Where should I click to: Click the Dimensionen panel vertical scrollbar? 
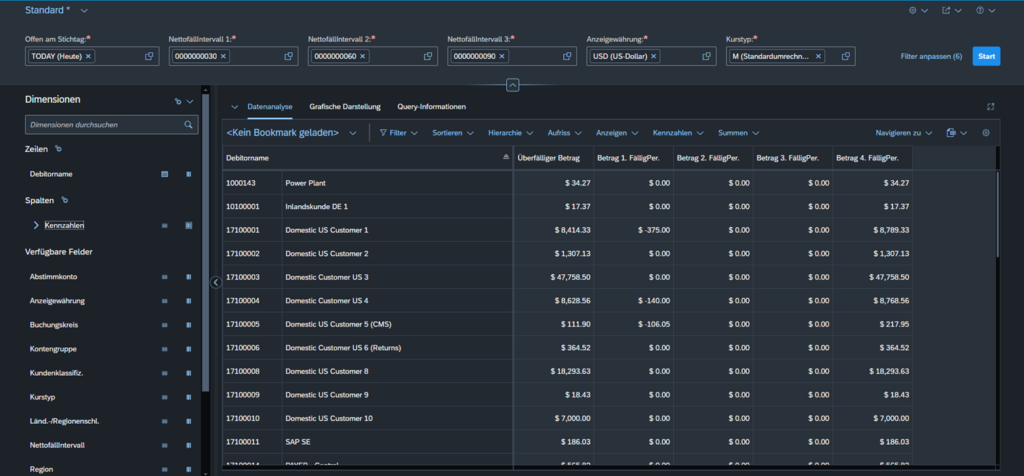tap(206, 242)
